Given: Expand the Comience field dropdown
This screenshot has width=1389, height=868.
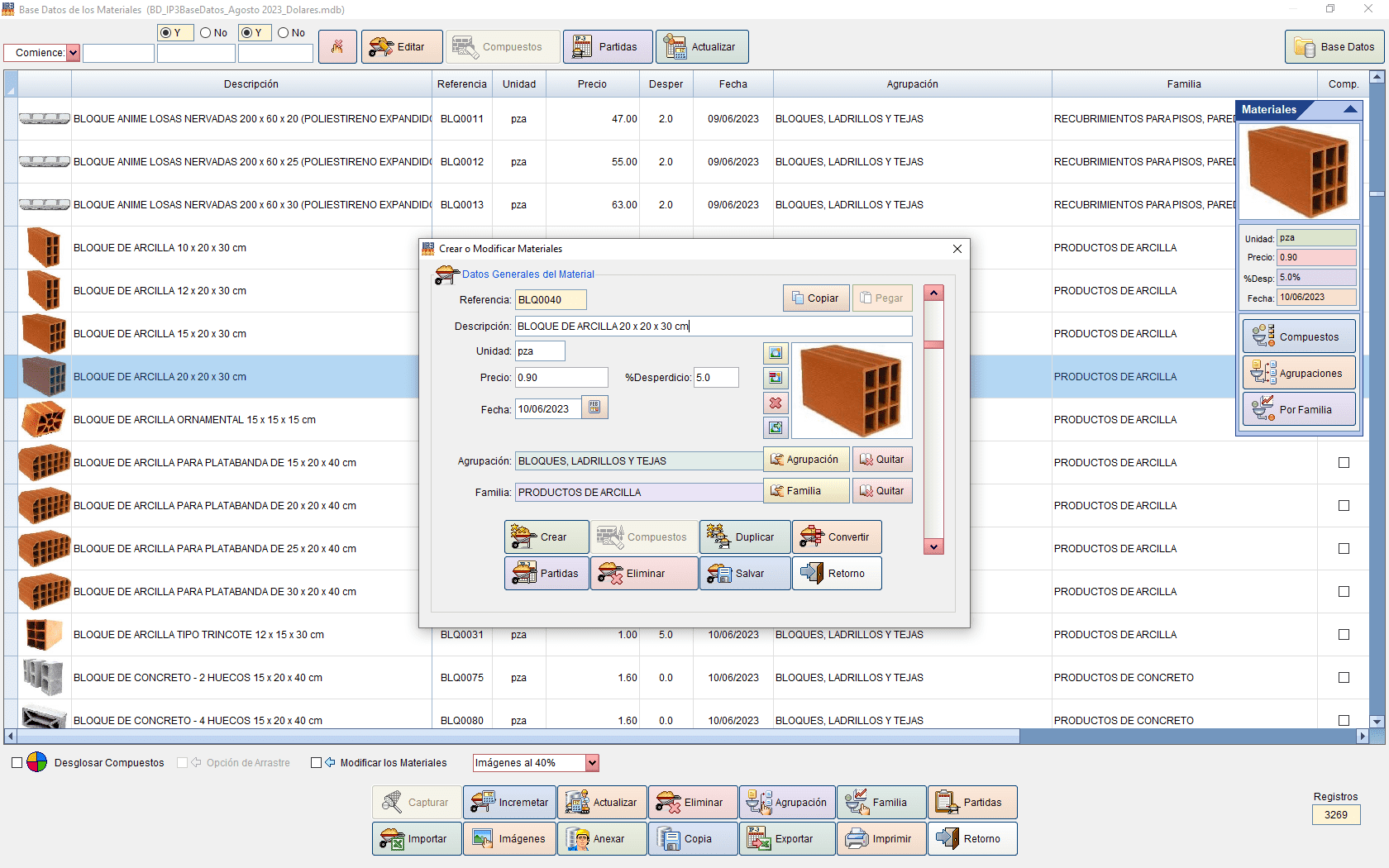Looking at the screenshot, I should click(74, 52).
